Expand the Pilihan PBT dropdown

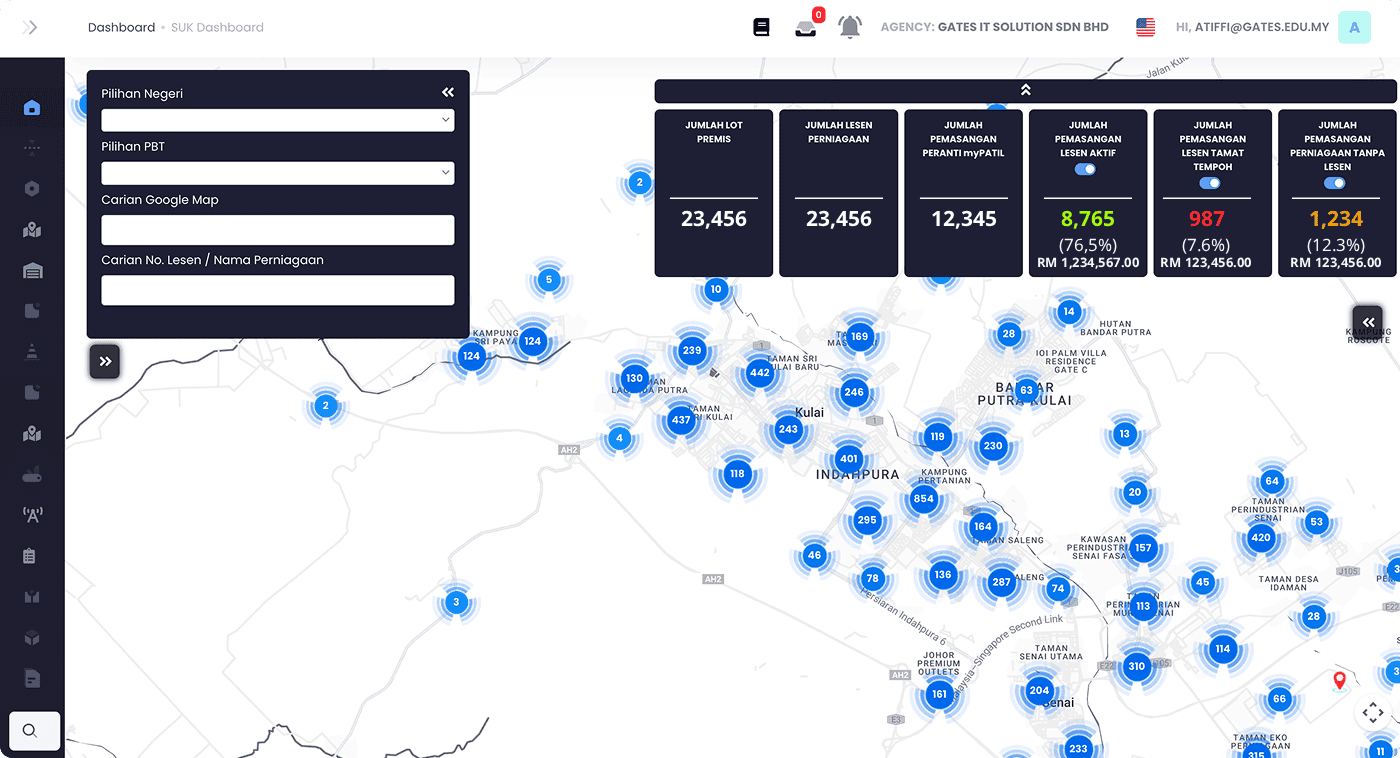click(277, 172)
